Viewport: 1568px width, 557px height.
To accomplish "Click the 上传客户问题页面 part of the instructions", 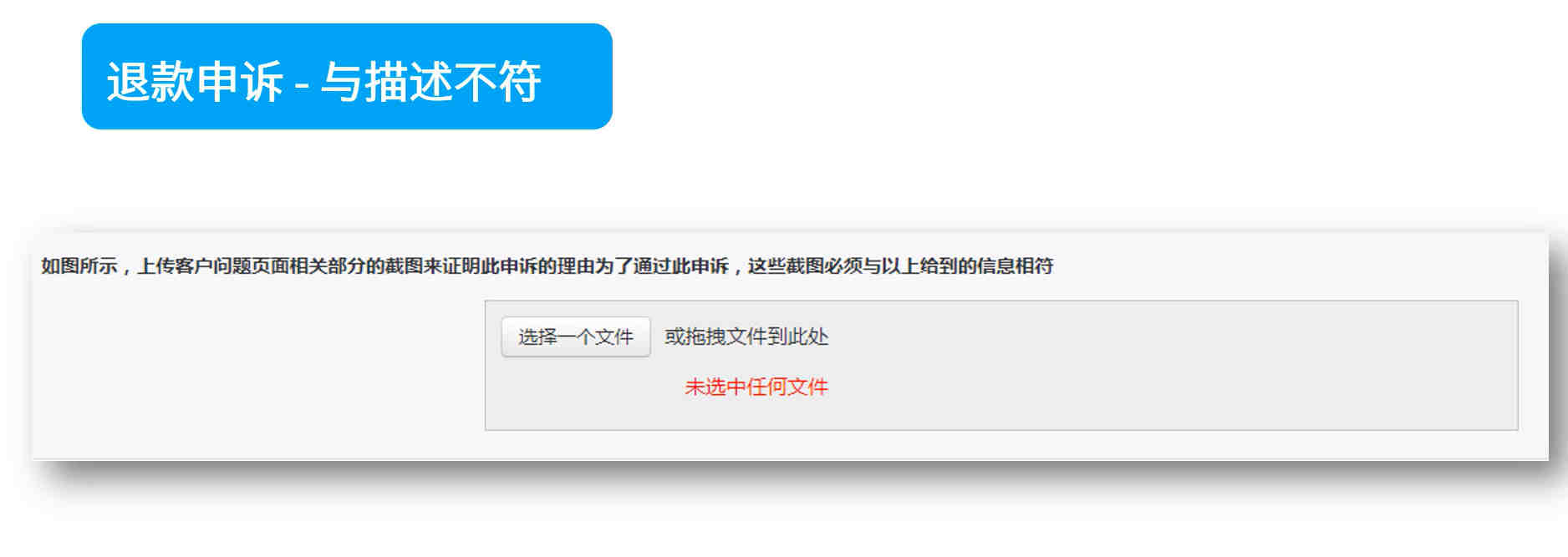I will click(x=213, y=266).
